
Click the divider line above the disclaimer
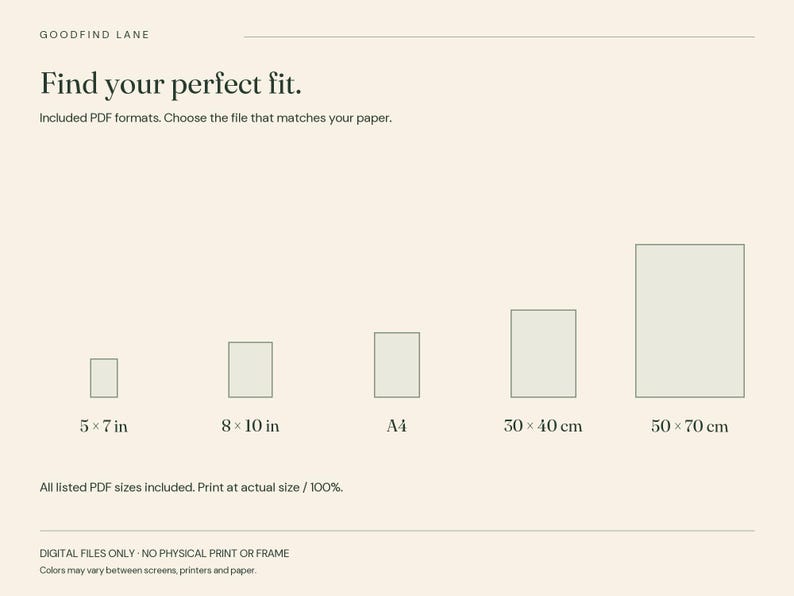point(397,531)
